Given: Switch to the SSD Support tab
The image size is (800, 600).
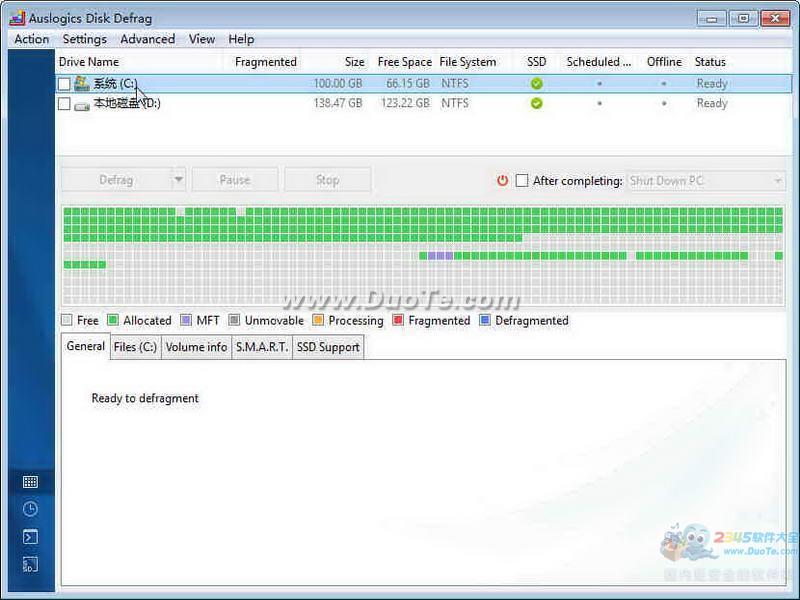Looking at the screenshot, I should (x=328, y=347).
